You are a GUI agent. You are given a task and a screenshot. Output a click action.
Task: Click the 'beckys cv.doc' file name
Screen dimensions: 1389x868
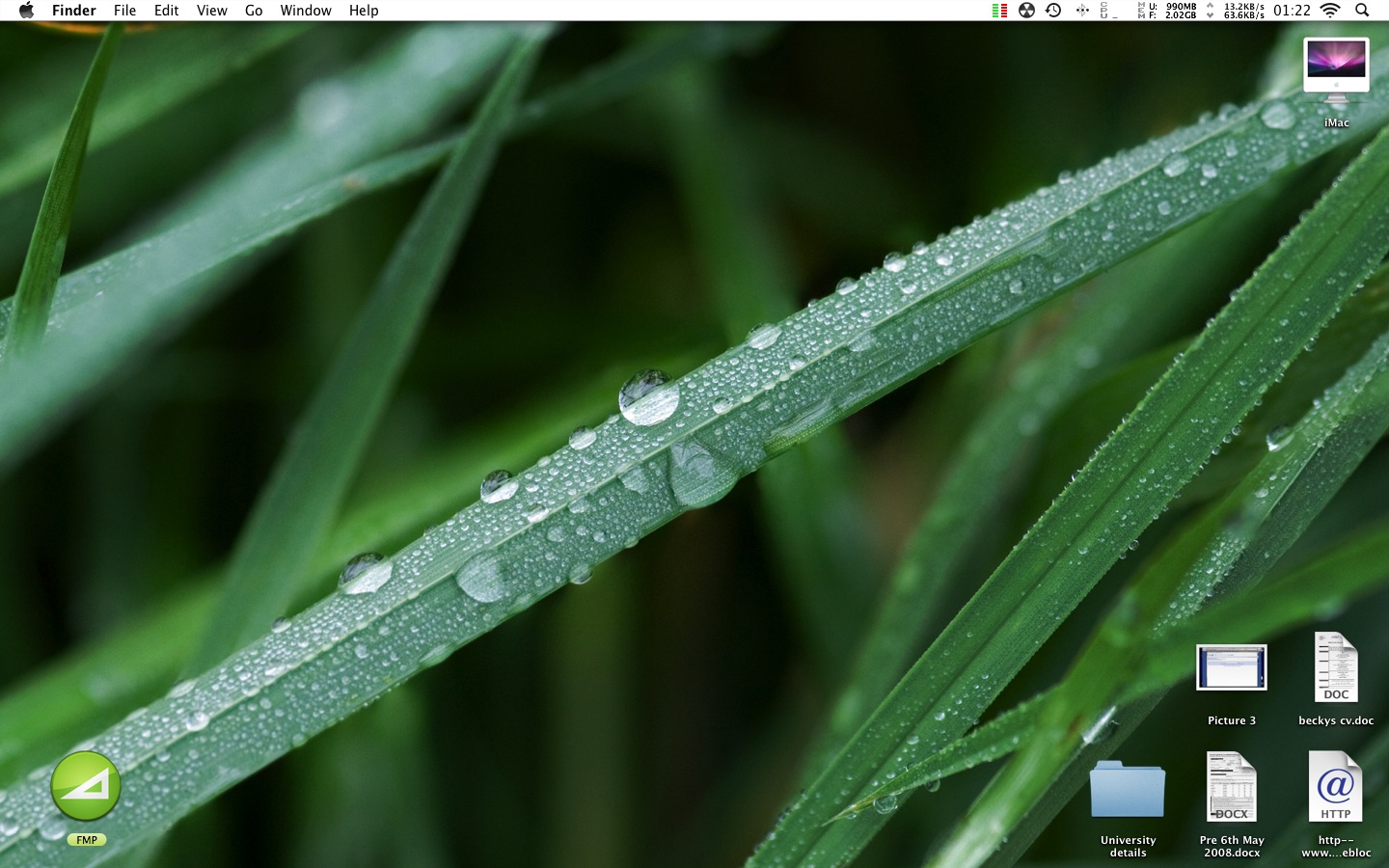tap(1336, 720)
